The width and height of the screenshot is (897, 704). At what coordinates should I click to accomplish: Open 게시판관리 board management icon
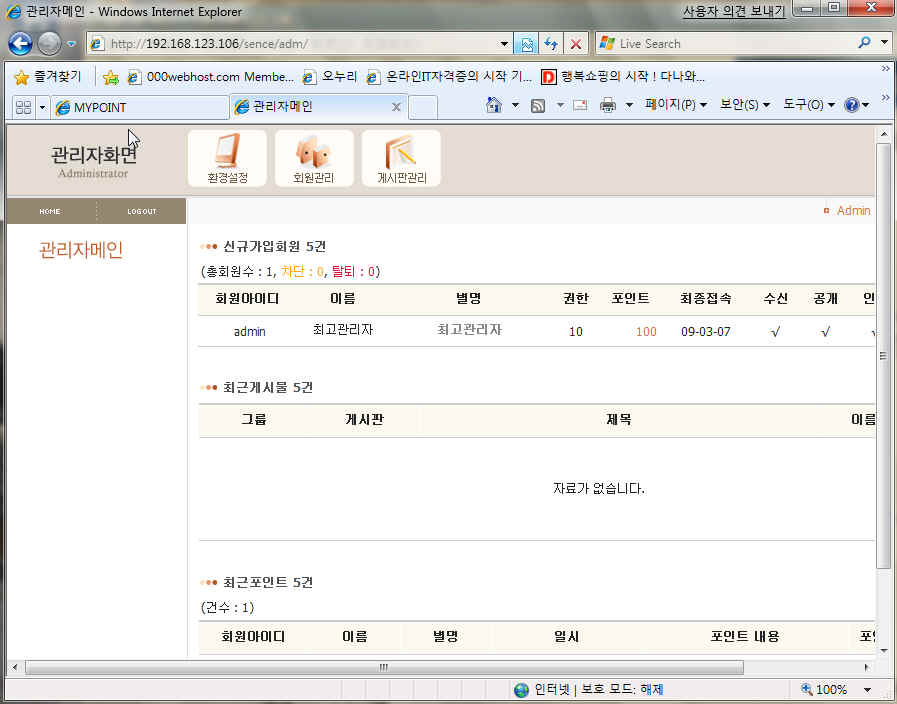(401, 158)
